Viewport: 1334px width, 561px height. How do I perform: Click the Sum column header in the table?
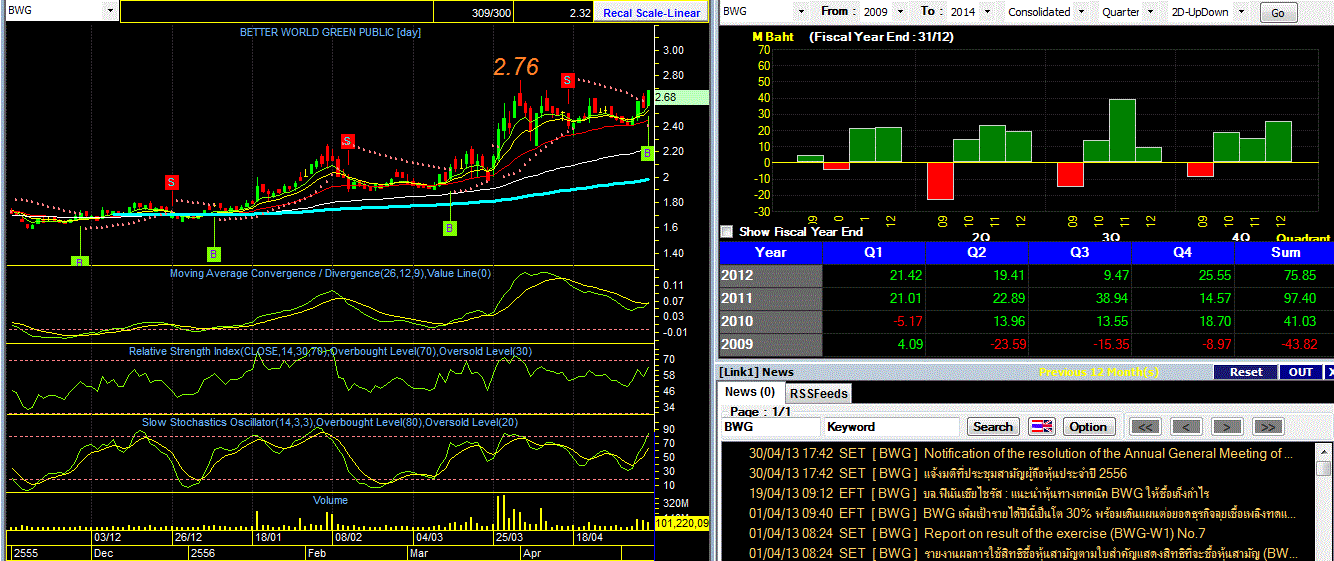1285,253
